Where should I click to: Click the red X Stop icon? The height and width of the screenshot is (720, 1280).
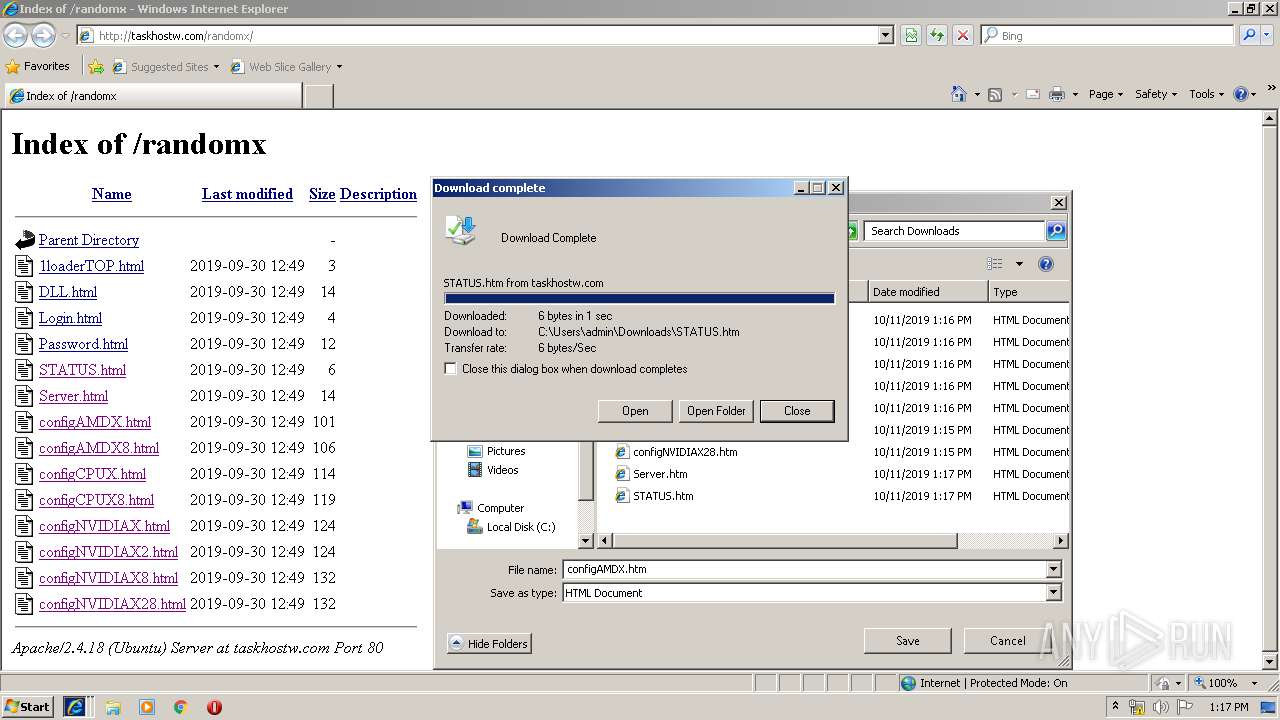click(963, 35)
